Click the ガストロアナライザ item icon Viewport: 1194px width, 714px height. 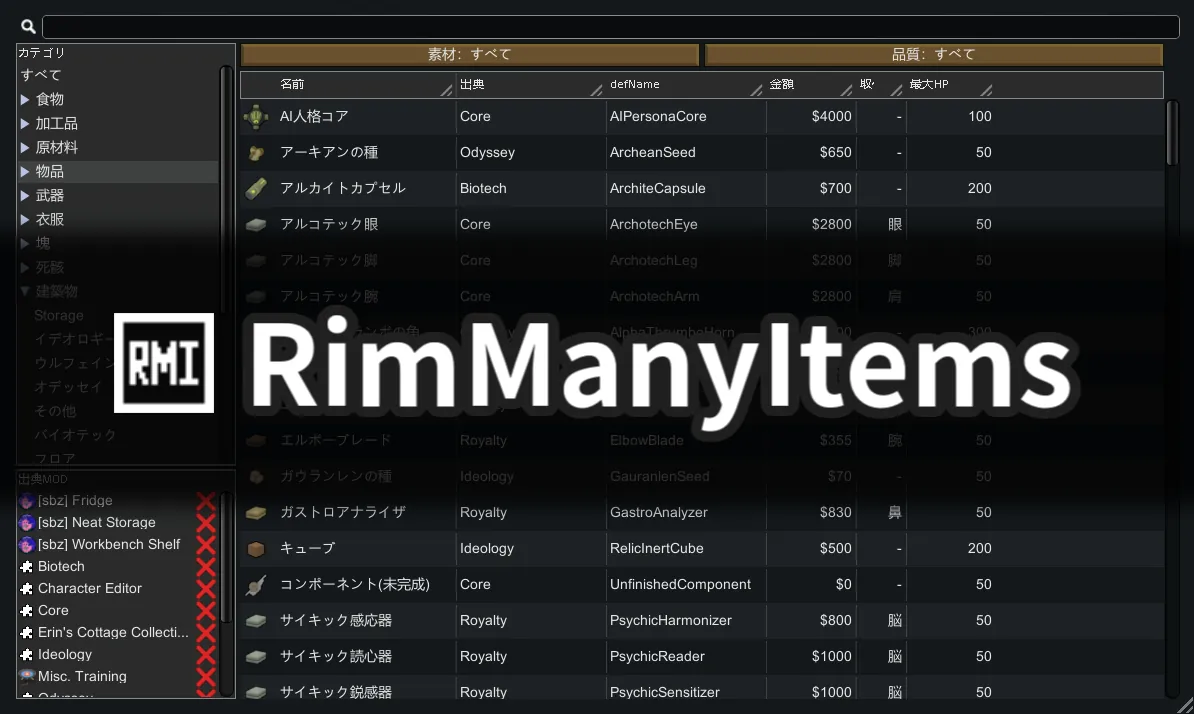[x=257, y=513]
